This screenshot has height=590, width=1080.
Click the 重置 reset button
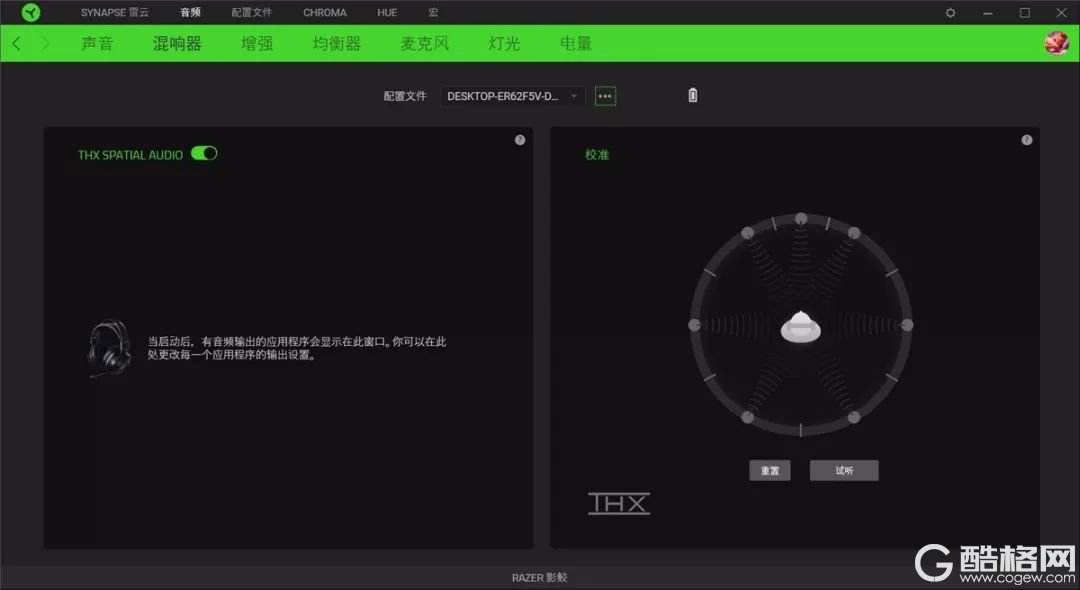[769, 470]
